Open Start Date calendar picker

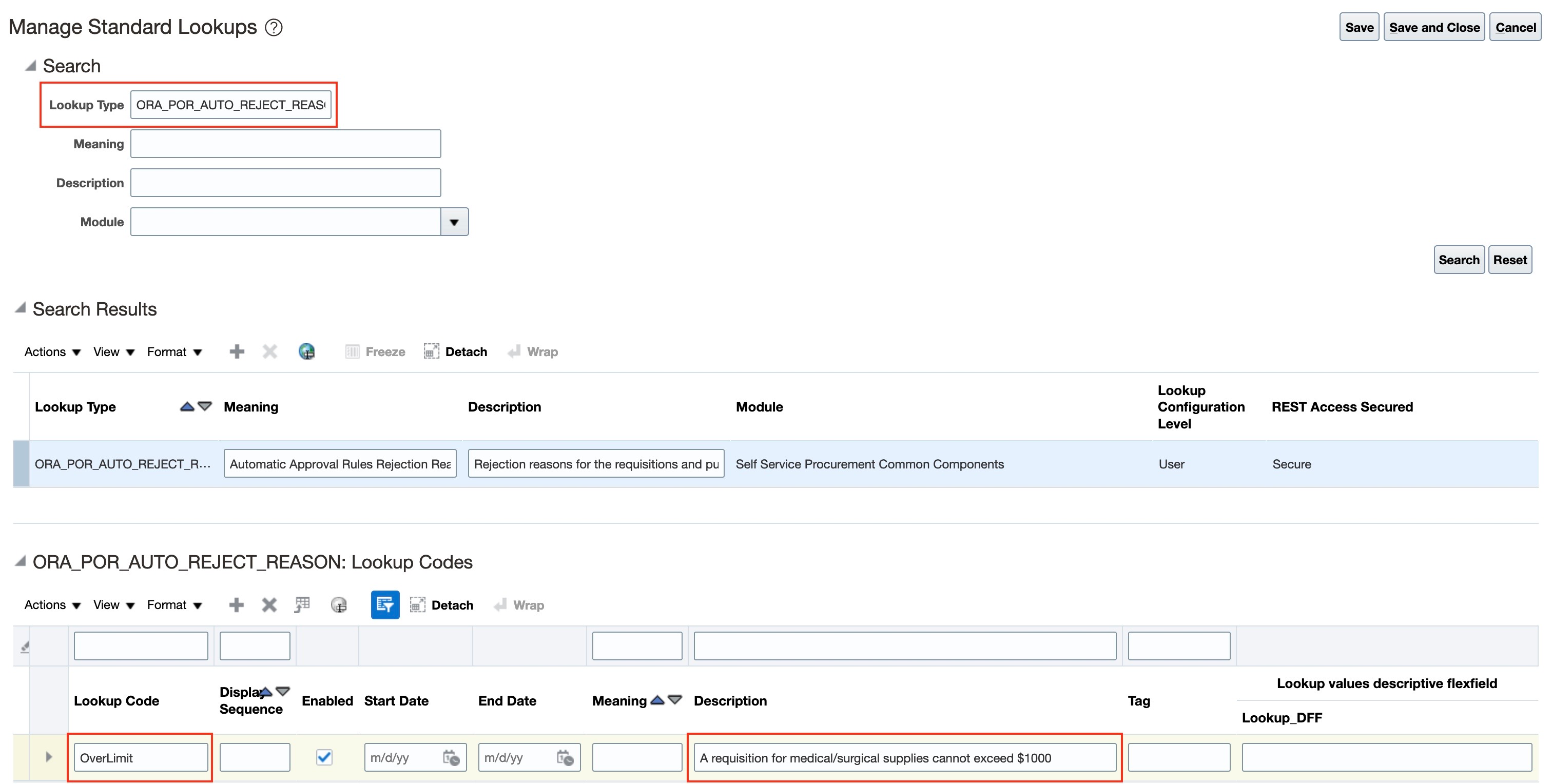tap(451, 757)
